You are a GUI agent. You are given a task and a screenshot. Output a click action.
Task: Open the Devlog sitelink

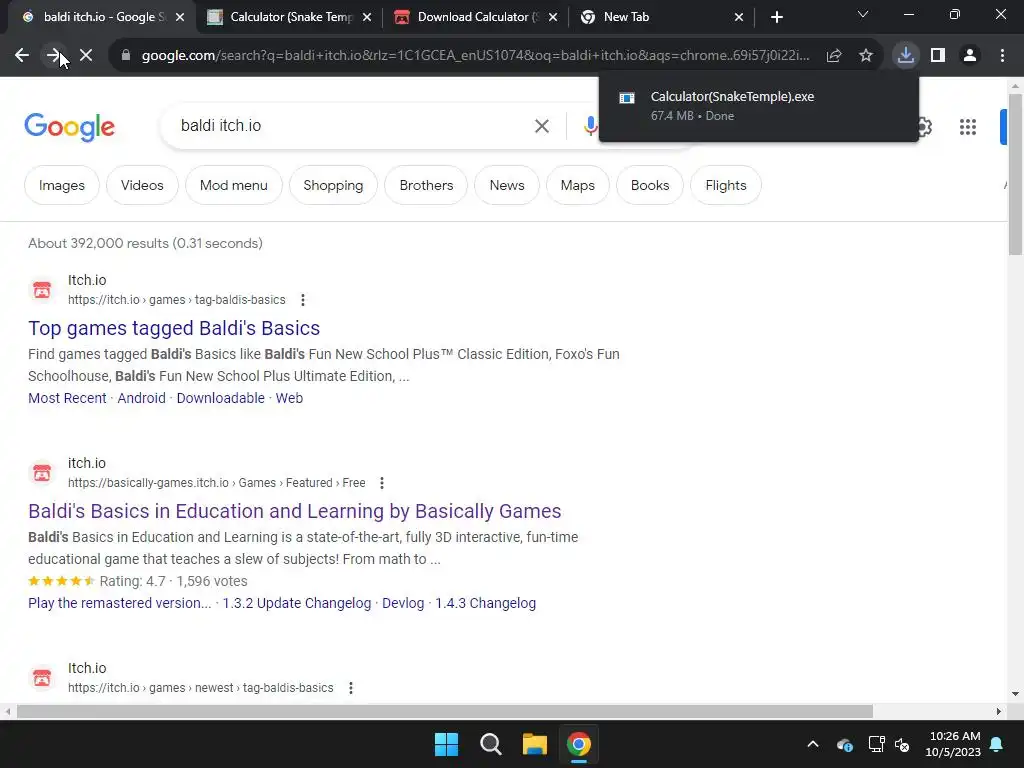coord(403,603)
